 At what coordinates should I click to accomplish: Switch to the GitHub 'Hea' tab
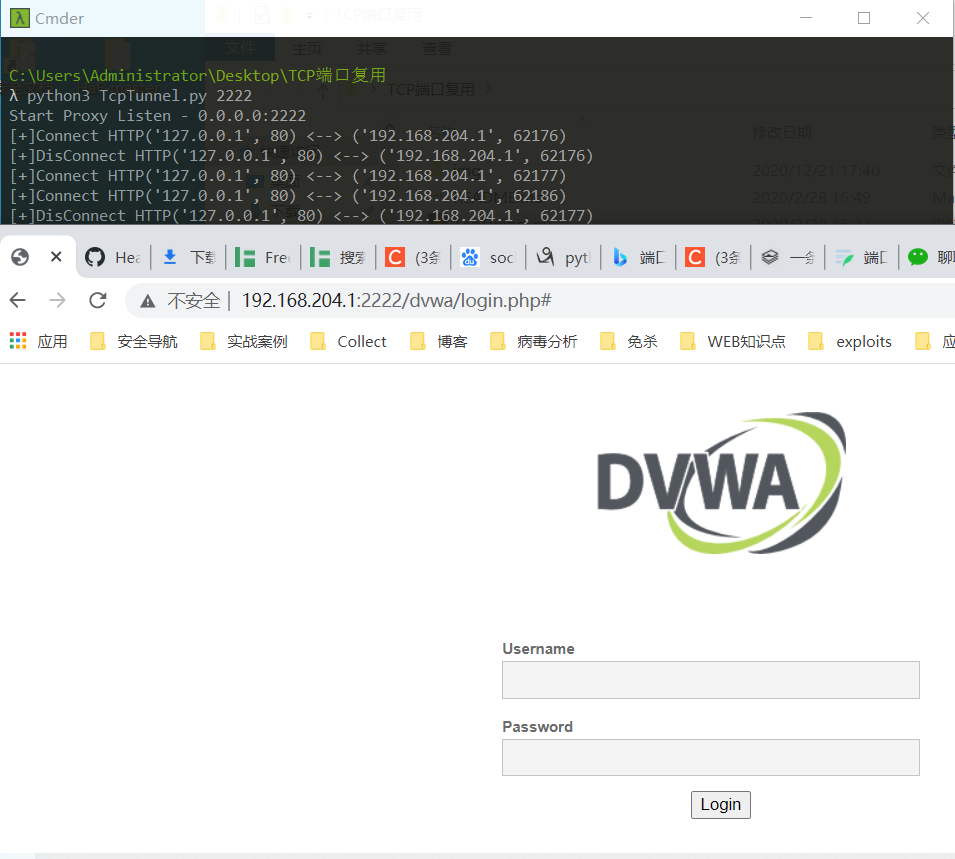pyautogui.click(x=113, y=258)
